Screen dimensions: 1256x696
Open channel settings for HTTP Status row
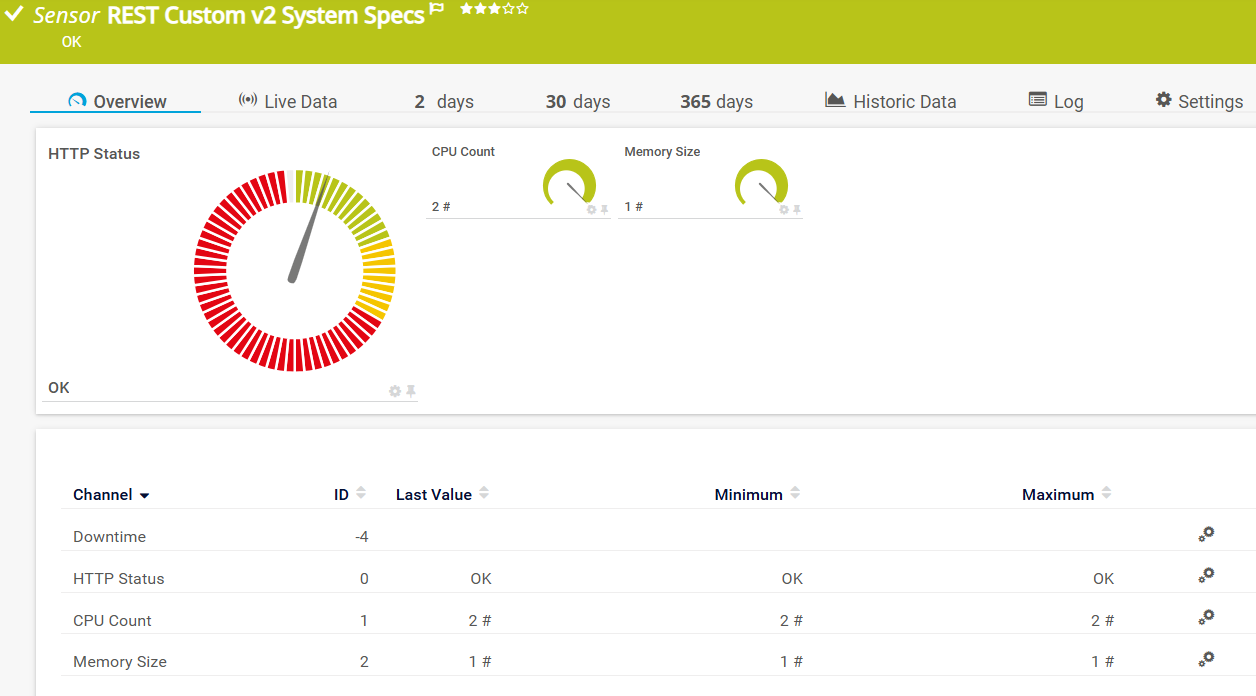coord(1206,575)
